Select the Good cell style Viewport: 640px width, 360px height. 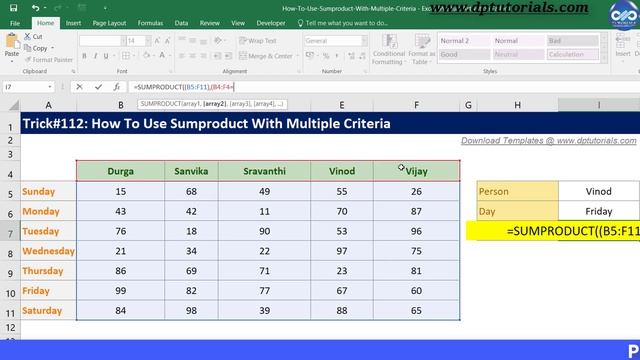click(x=464, y=54)
